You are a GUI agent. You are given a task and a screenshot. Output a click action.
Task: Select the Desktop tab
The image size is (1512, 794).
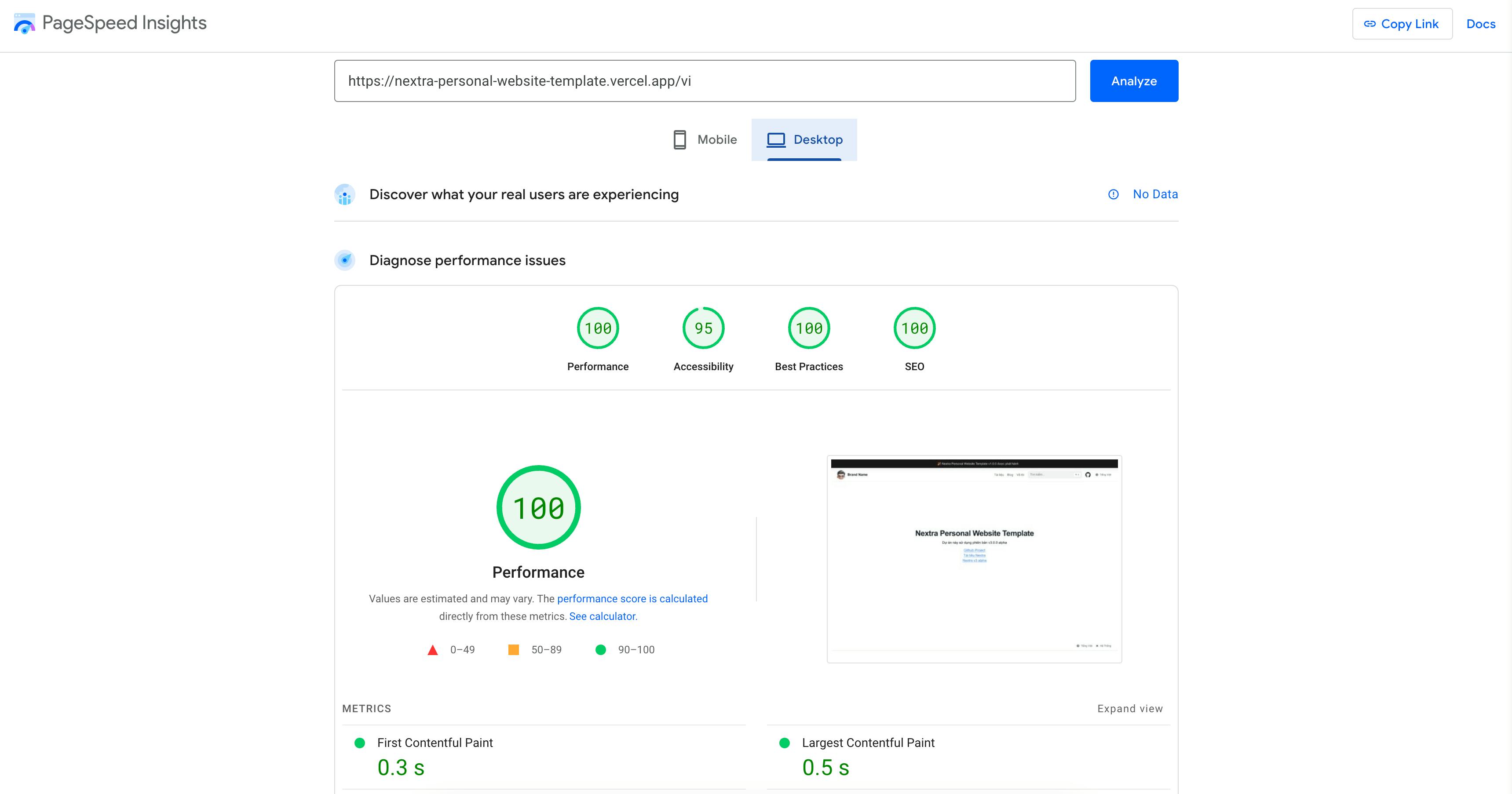(x=804, y=140)
